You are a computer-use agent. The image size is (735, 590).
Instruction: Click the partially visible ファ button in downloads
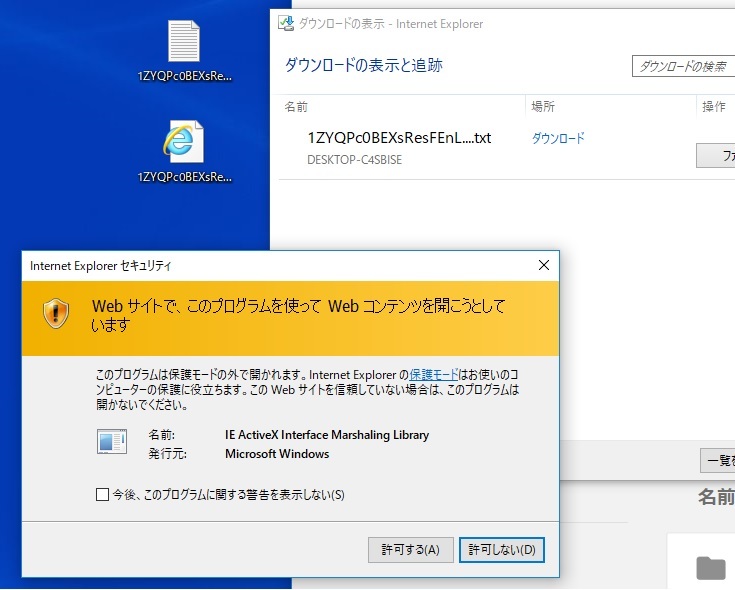point(715,155)
